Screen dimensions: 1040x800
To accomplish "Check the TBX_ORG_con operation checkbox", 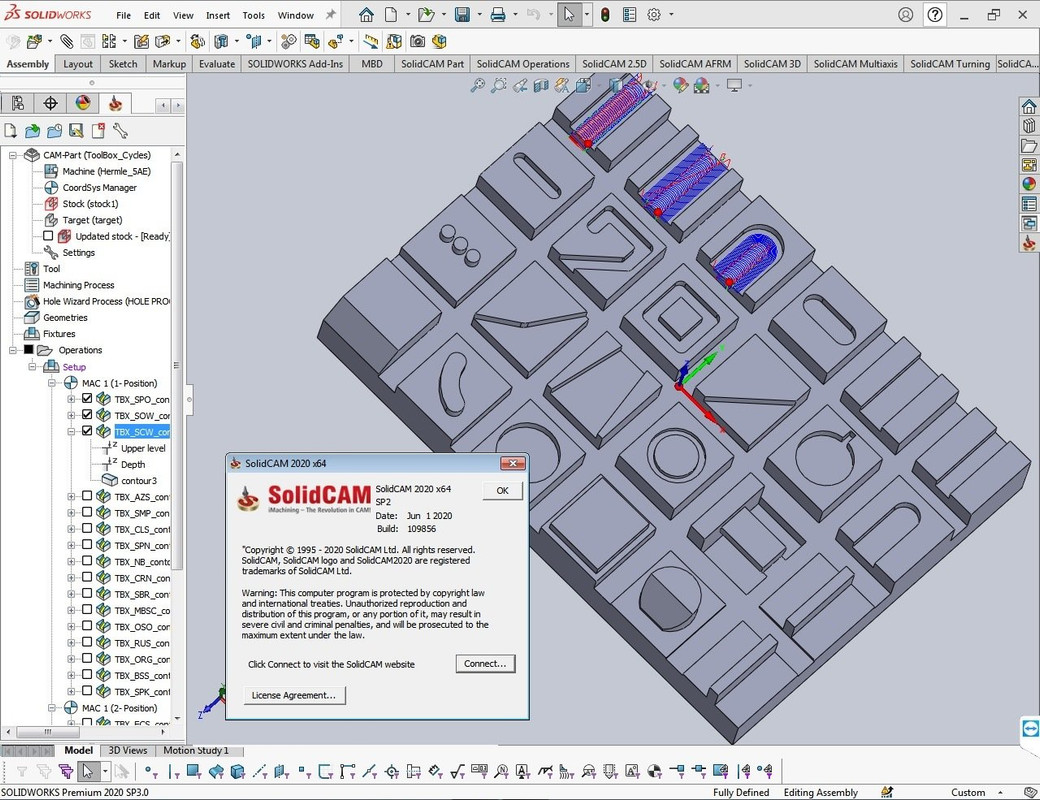I will 87,659.
